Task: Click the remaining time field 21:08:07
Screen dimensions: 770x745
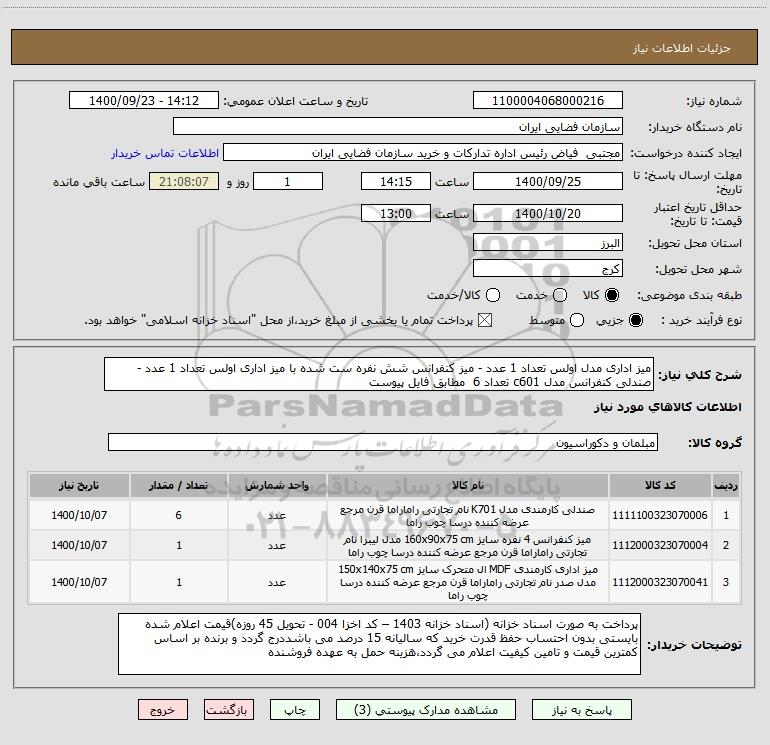Action: point(184,181)
